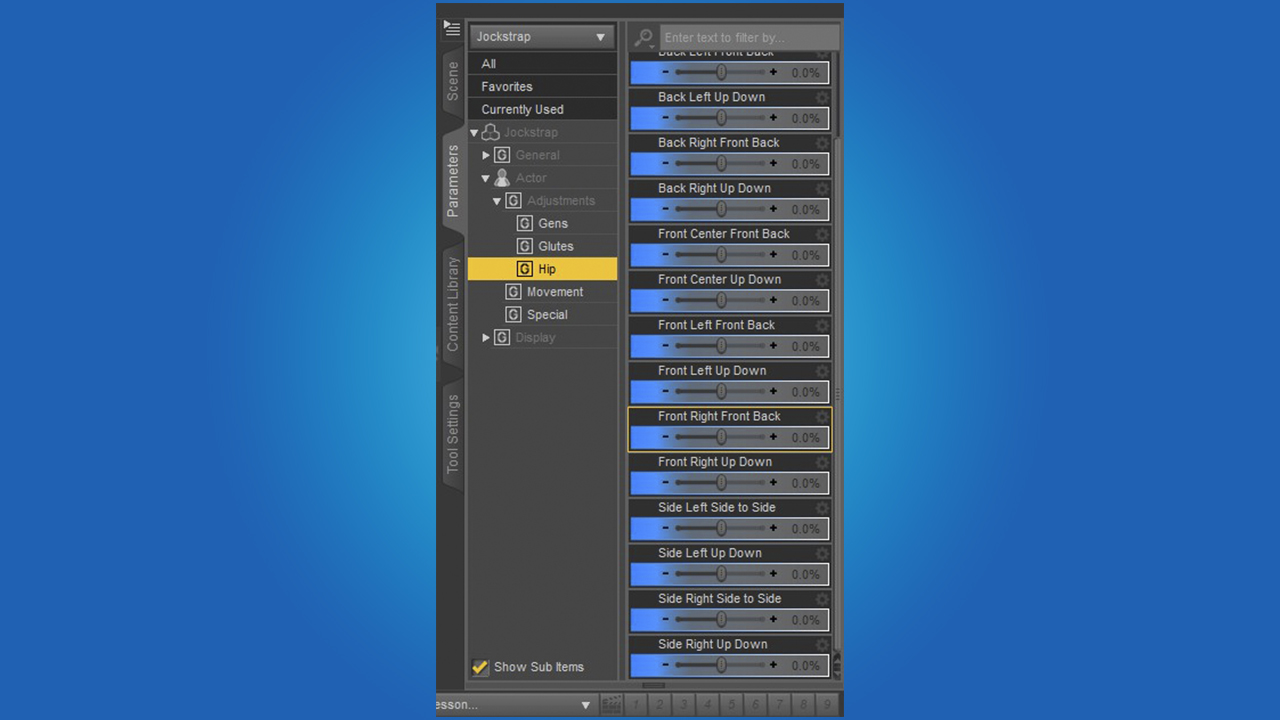The height and width of the screenshot is (720, 1280).
Task: Open settings gear for Front Center Front Back
Action: 822,234
